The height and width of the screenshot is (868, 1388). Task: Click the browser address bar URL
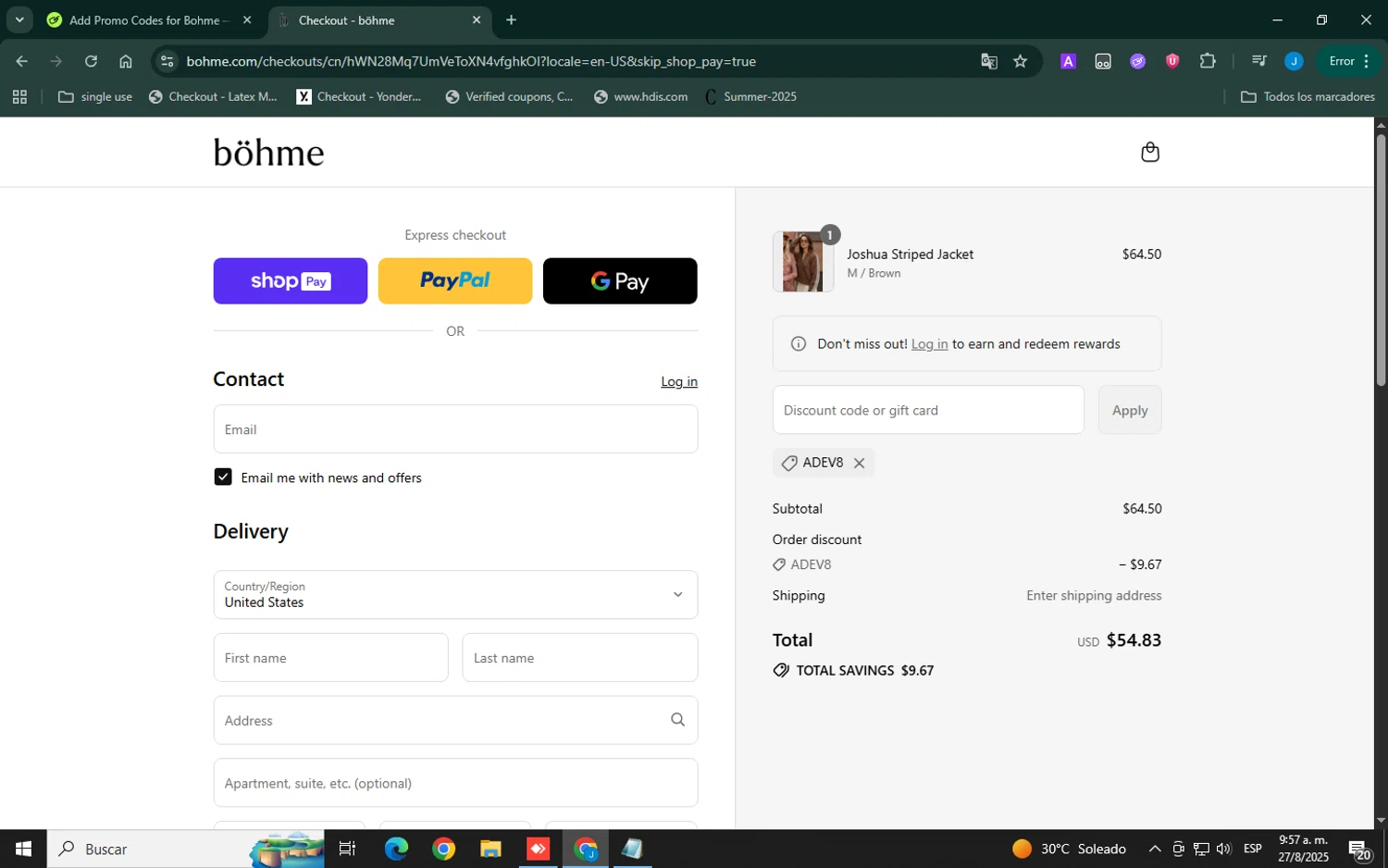[x=471, y=61]
